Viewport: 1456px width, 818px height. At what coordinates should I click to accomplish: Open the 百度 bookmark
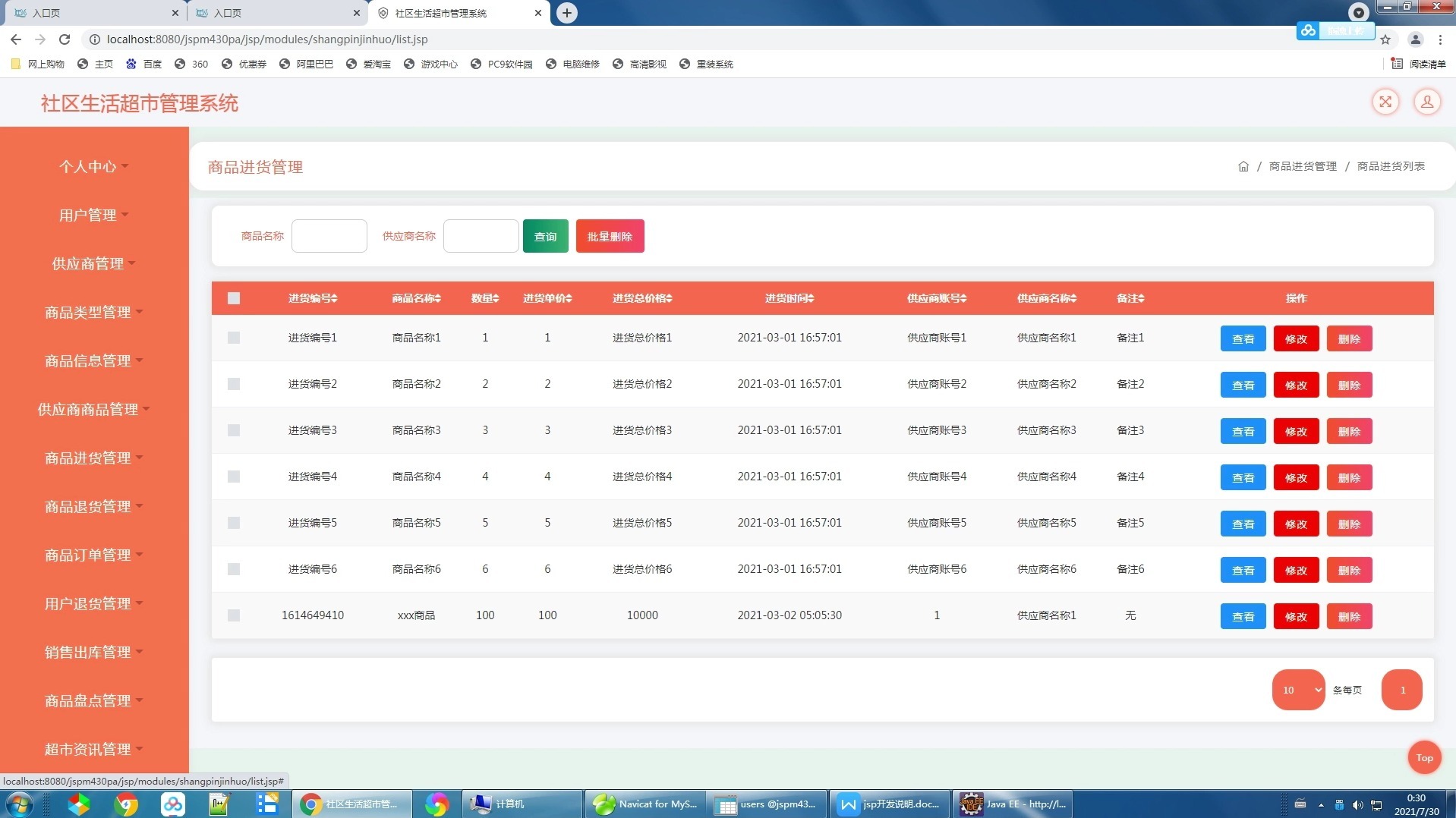pyautogui.click(x=144, y=64)
